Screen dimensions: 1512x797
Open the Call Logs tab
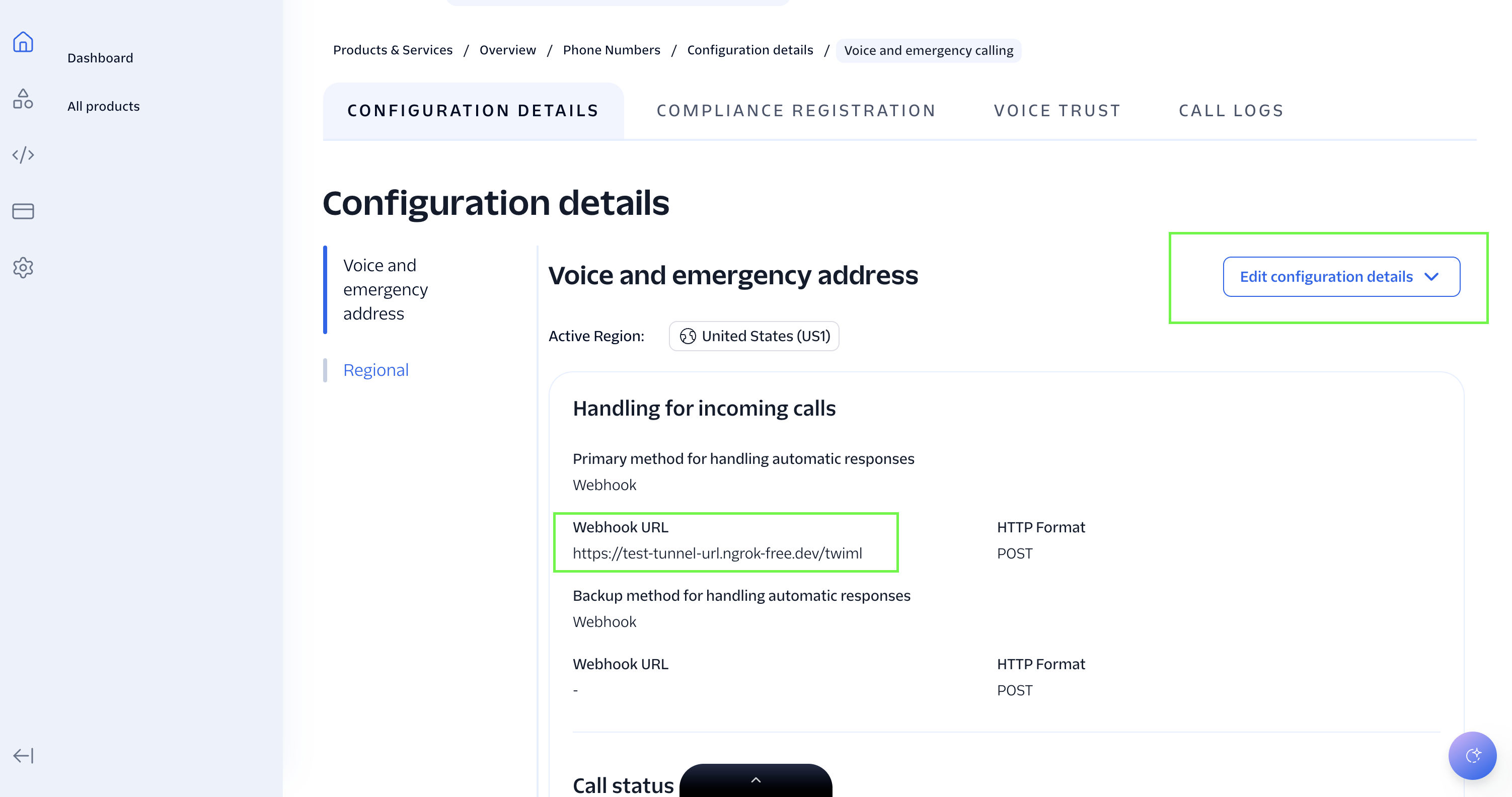point(1231,111)
